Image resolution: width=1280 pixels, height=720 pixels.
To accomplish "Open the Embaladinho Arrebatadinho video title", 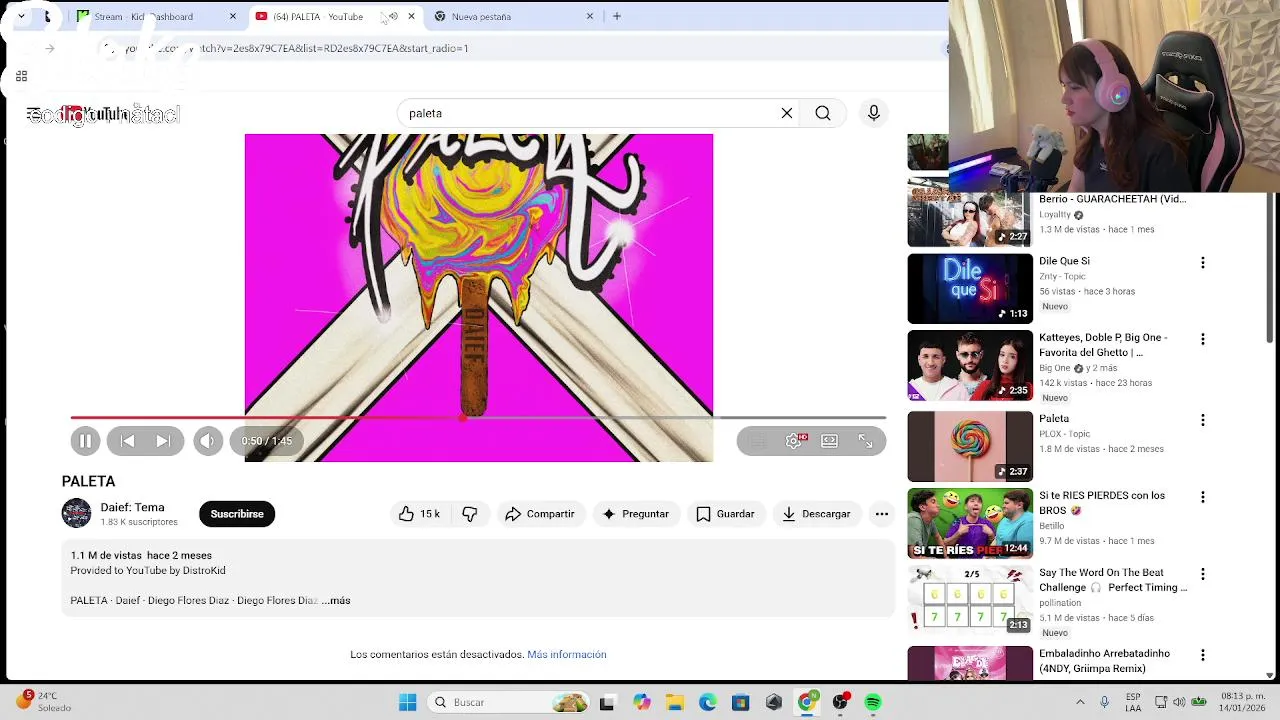I will tap(1105, 661).
